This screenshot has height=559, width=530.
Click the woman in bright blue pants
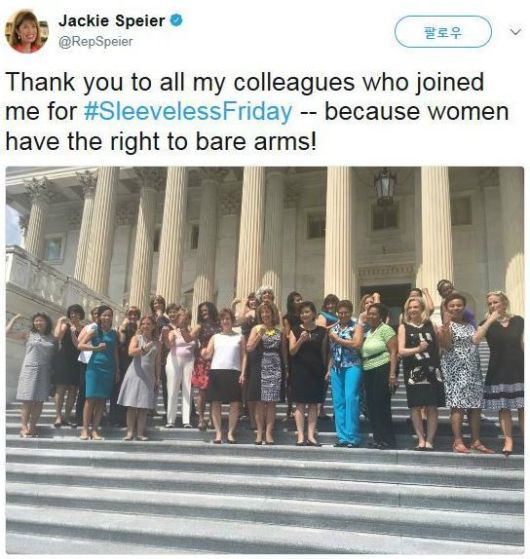point(344,374)
